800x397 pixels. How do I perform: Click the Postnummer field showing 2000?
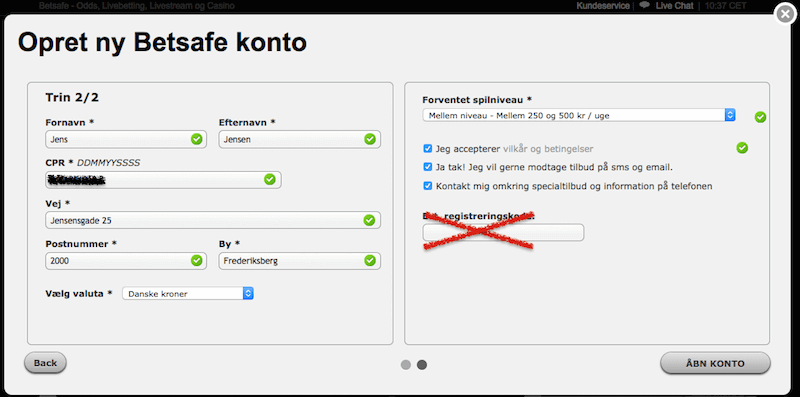coord(126,261)
